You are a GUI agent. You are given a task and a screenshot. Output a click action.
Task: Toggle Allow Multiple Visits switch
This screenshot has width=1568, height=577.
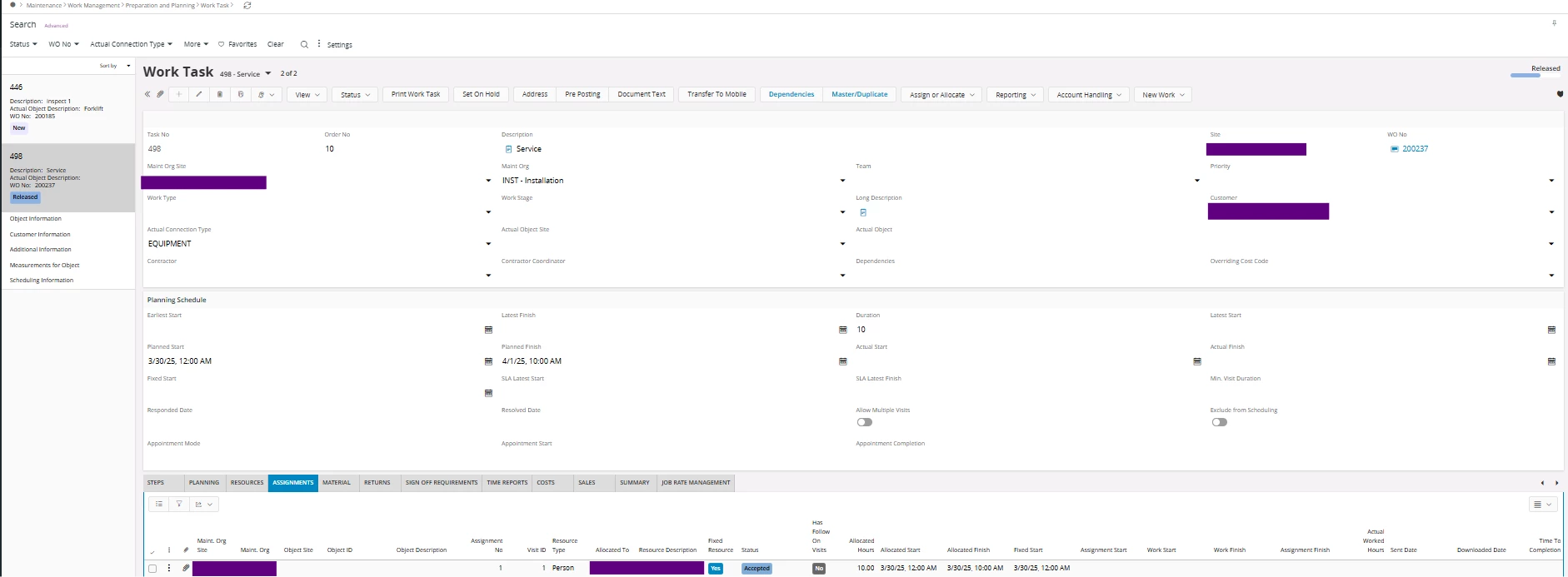point(865,422)
